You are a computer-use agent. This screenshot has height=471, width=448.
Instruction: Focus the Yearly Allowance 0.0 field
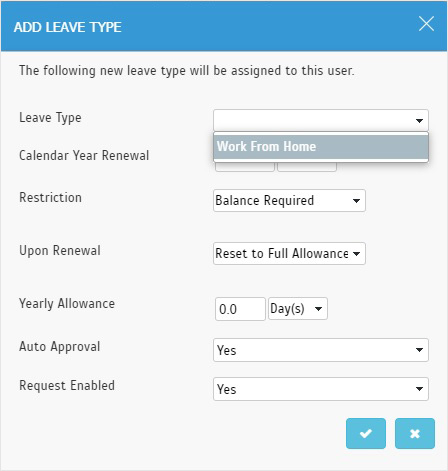click(240, 309)
